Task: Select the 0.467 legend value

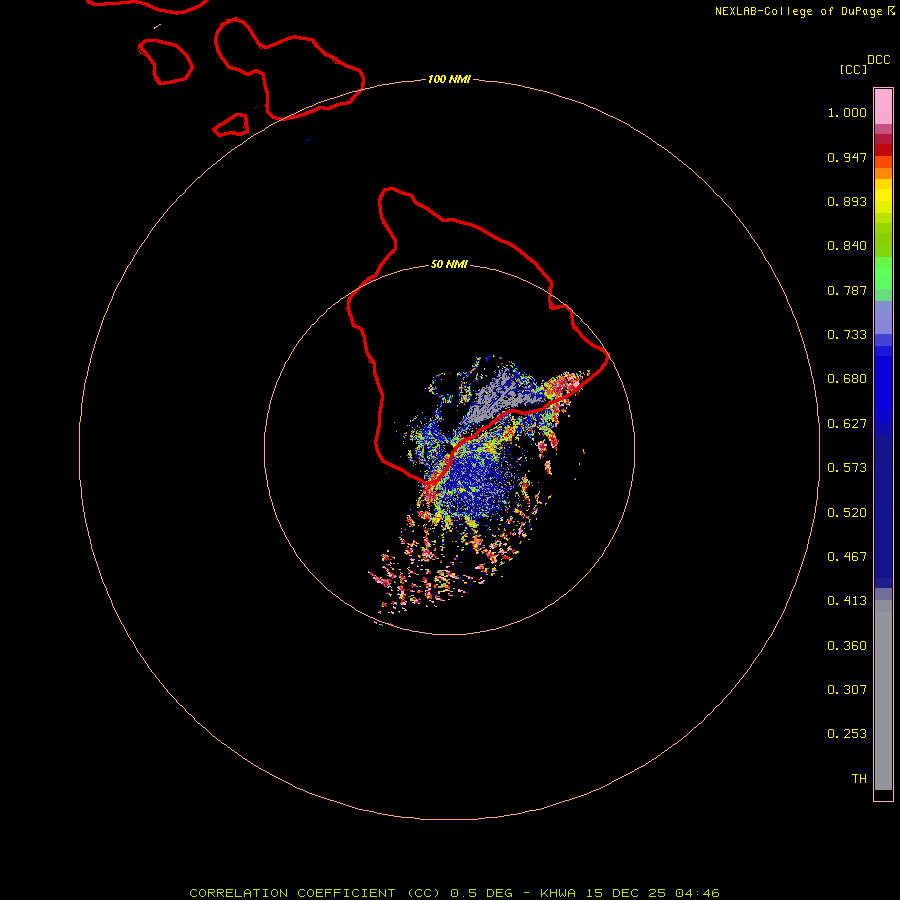Action: (847, 557)
